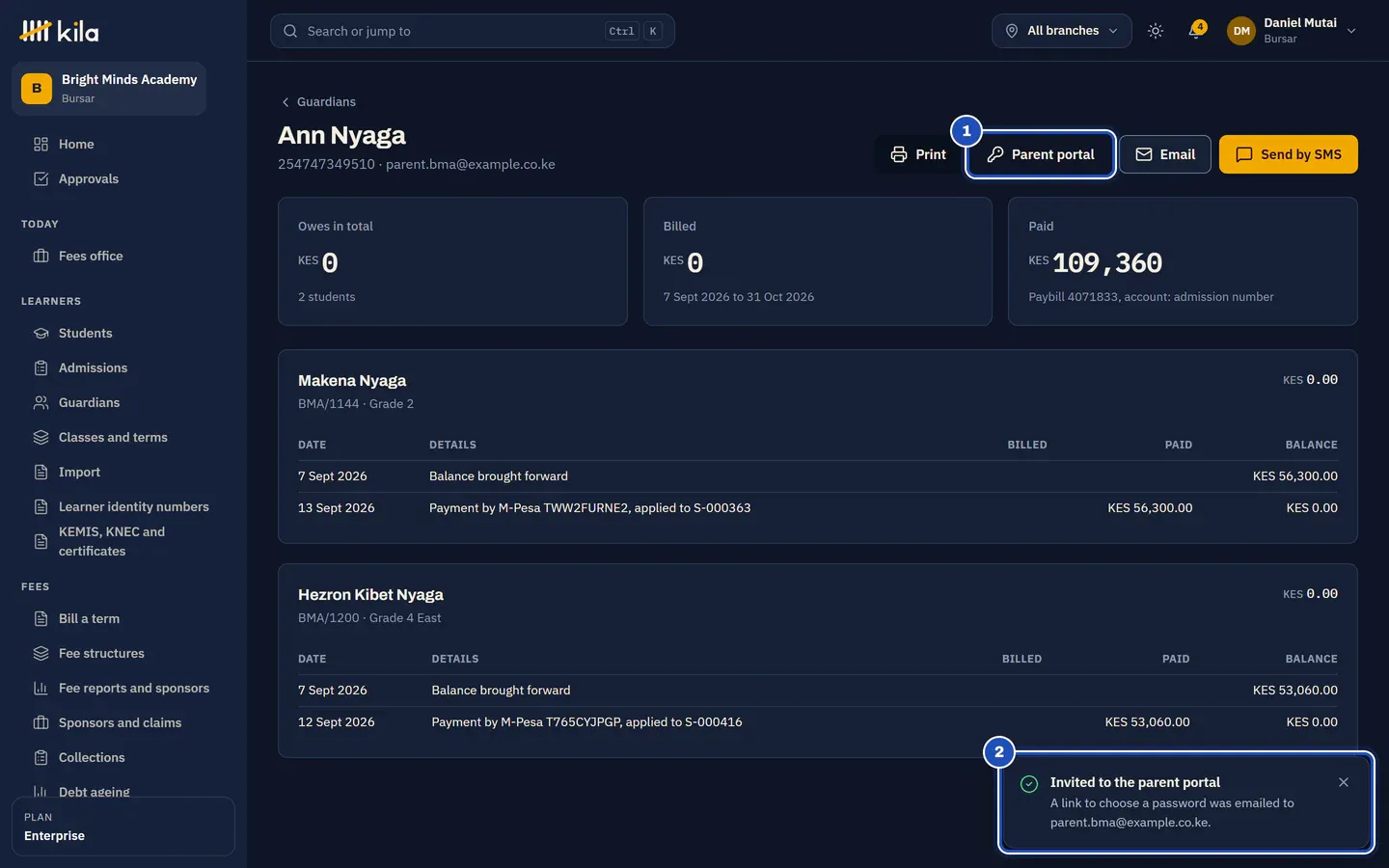This screenshot has width=1389, height=868.
Task: Click the Fees office icon
Action: [41, 256]
